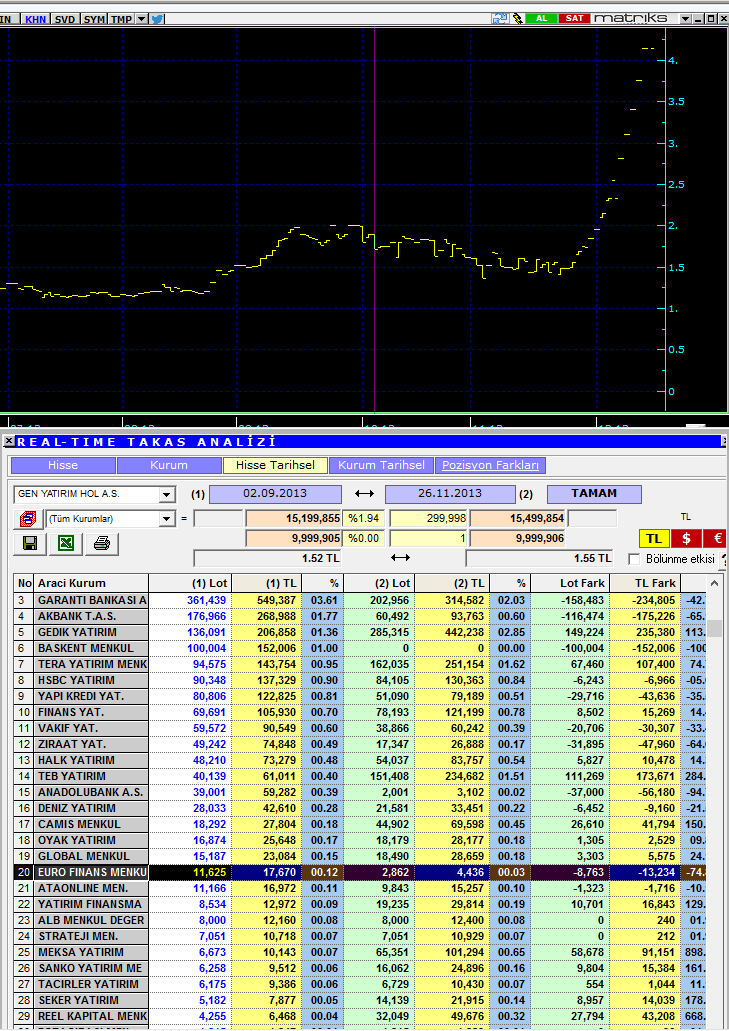Sort by Lot Fark column header
Screen dimensions: 729x1031
[x=570, y=583]
